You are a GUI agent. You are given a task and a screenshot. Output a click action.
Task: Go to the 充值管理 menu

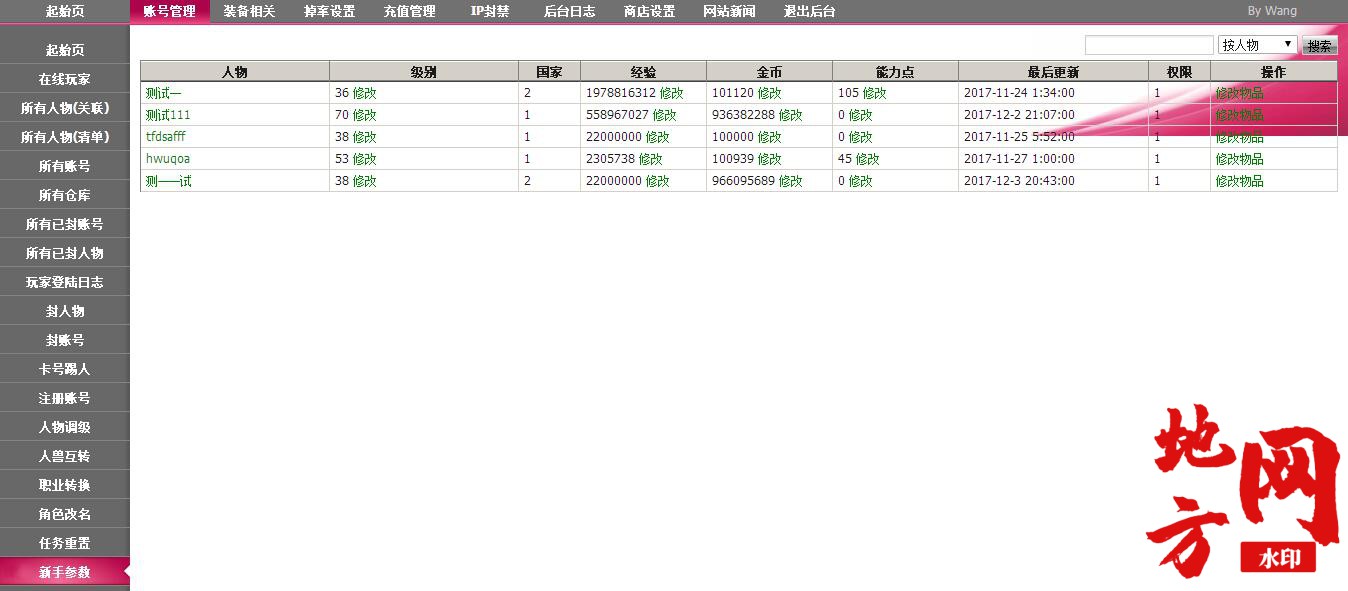coord(409,12)
